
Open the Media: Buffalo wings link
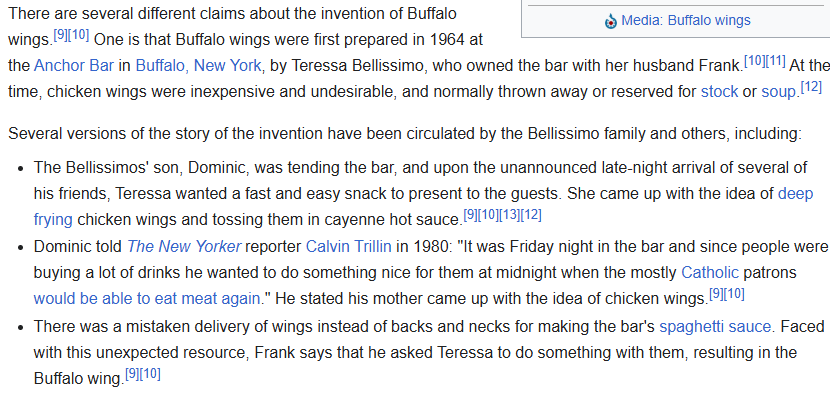[685, 21]
